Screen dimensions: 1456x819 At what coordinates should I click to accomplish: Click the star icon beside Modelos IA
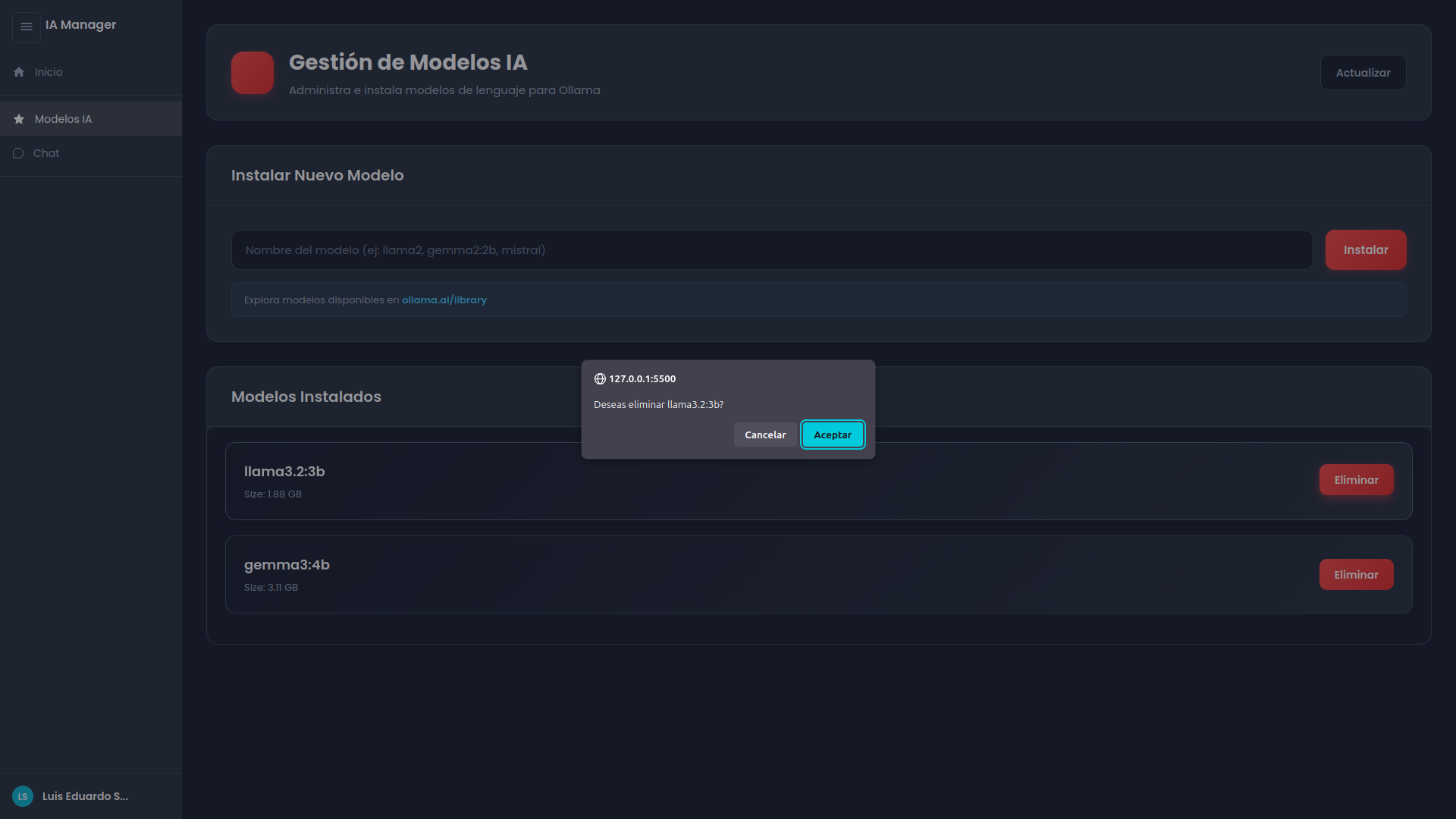pyautogui.click(x=17, y=118)
